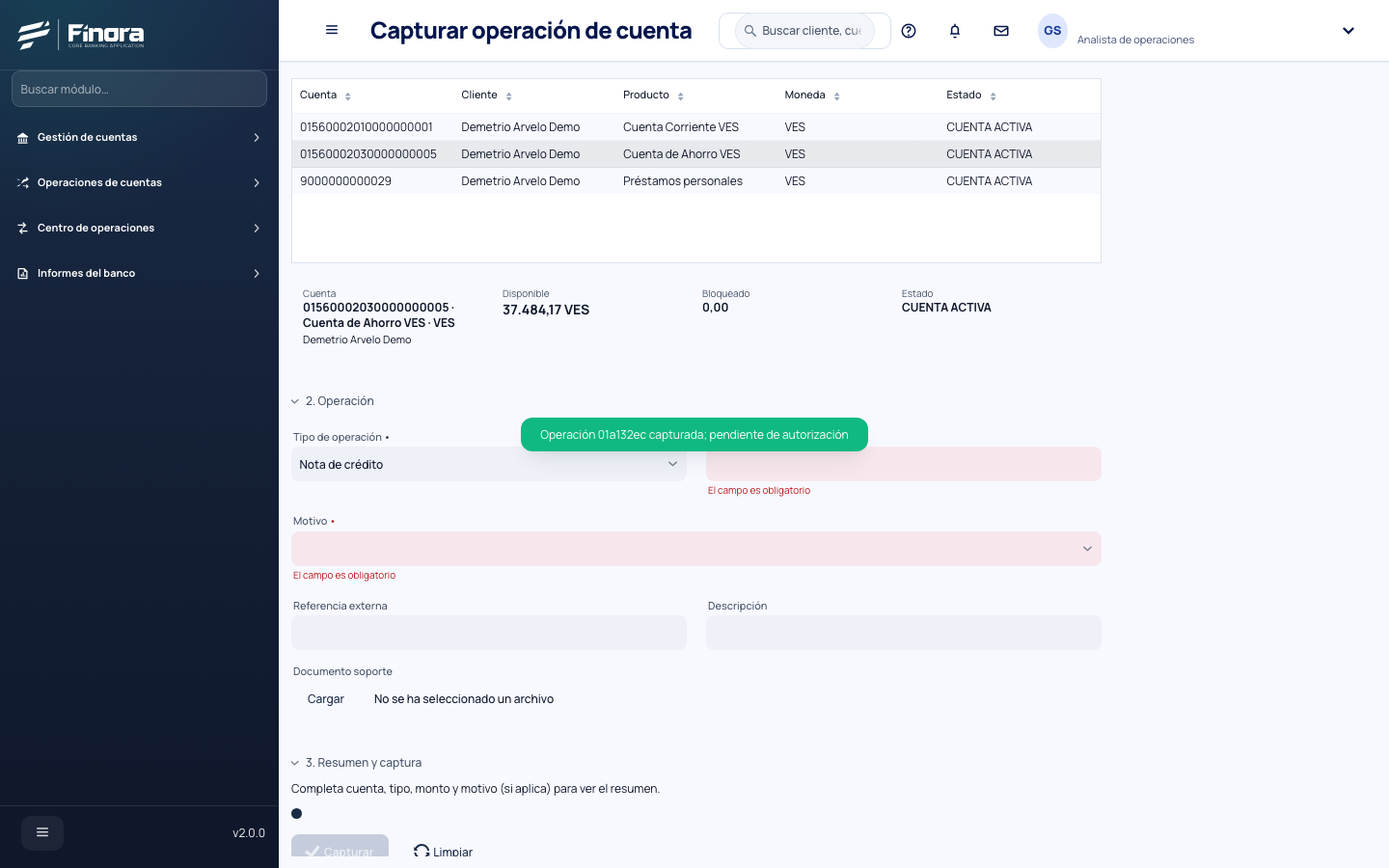1389x868 pixels.
Task: Open notifications bell icon
Action: point(955,31)
